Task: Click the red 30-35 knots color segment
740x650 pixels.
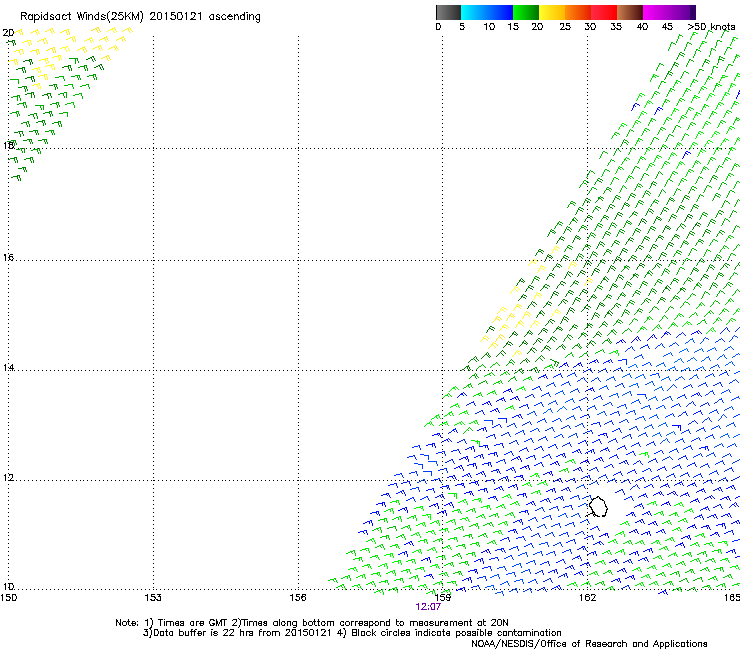Action: 604,12
